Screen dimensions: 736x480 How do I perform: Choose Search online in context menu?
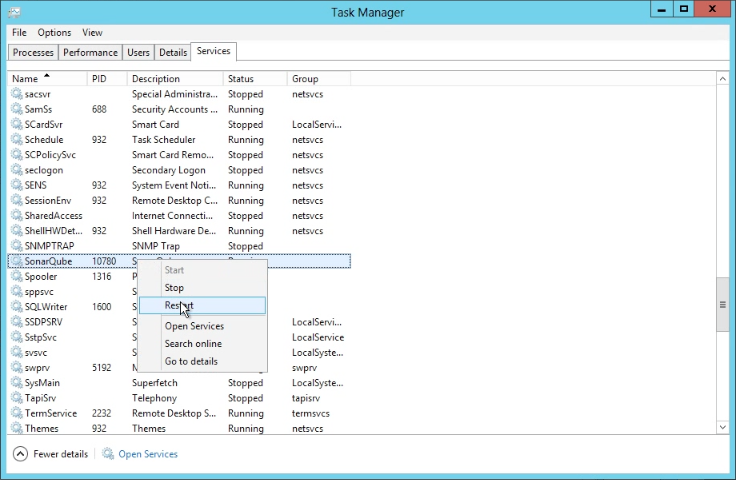click(x=202, y=343)
